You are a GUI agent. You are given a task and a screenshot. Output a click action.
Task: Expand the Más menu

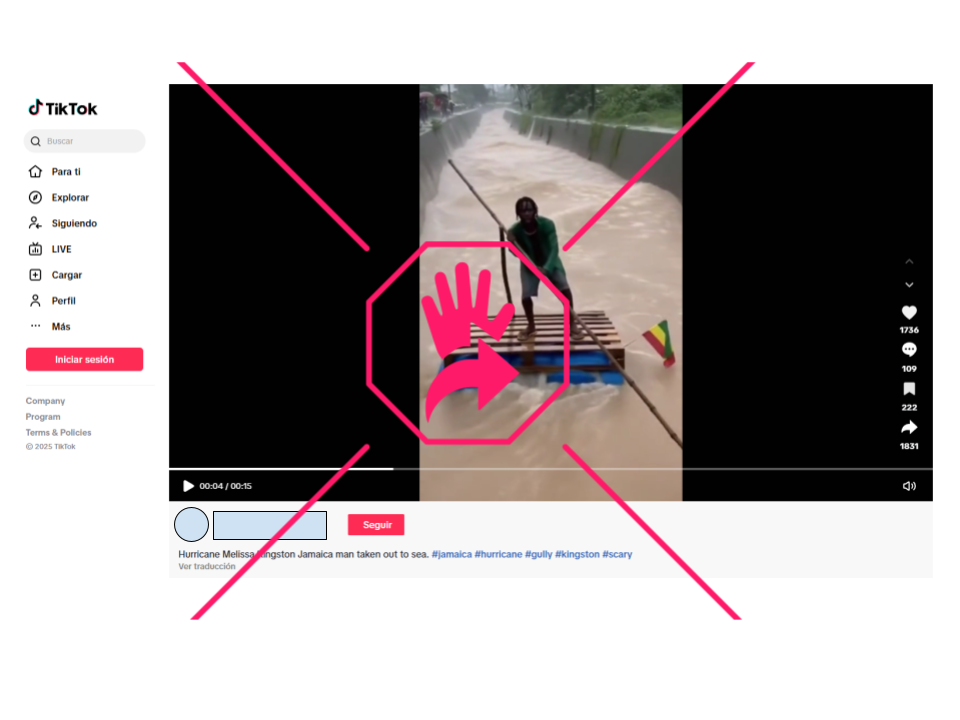click(x=60, y=326)
